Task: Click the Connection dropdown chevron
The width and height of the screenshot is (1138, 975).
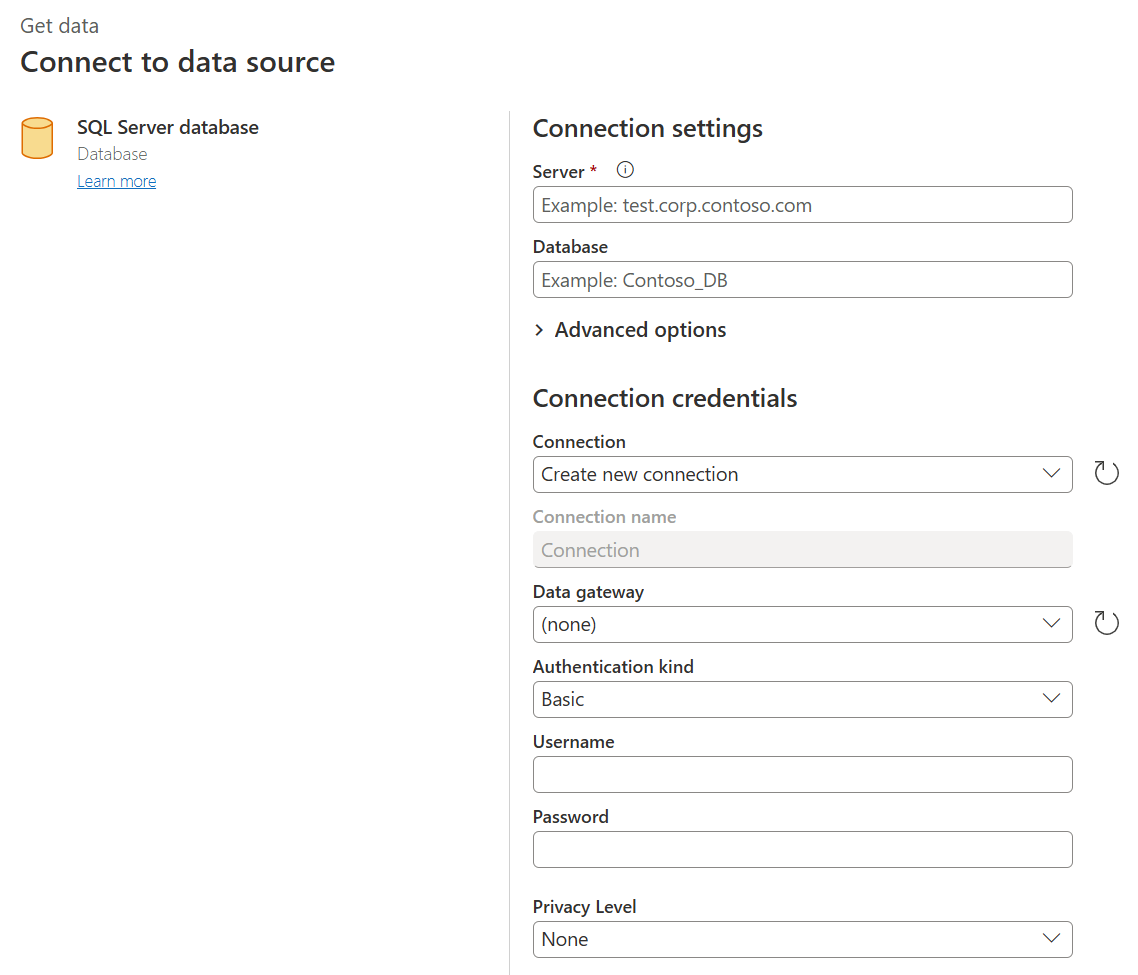Action: coord(1051,474)
